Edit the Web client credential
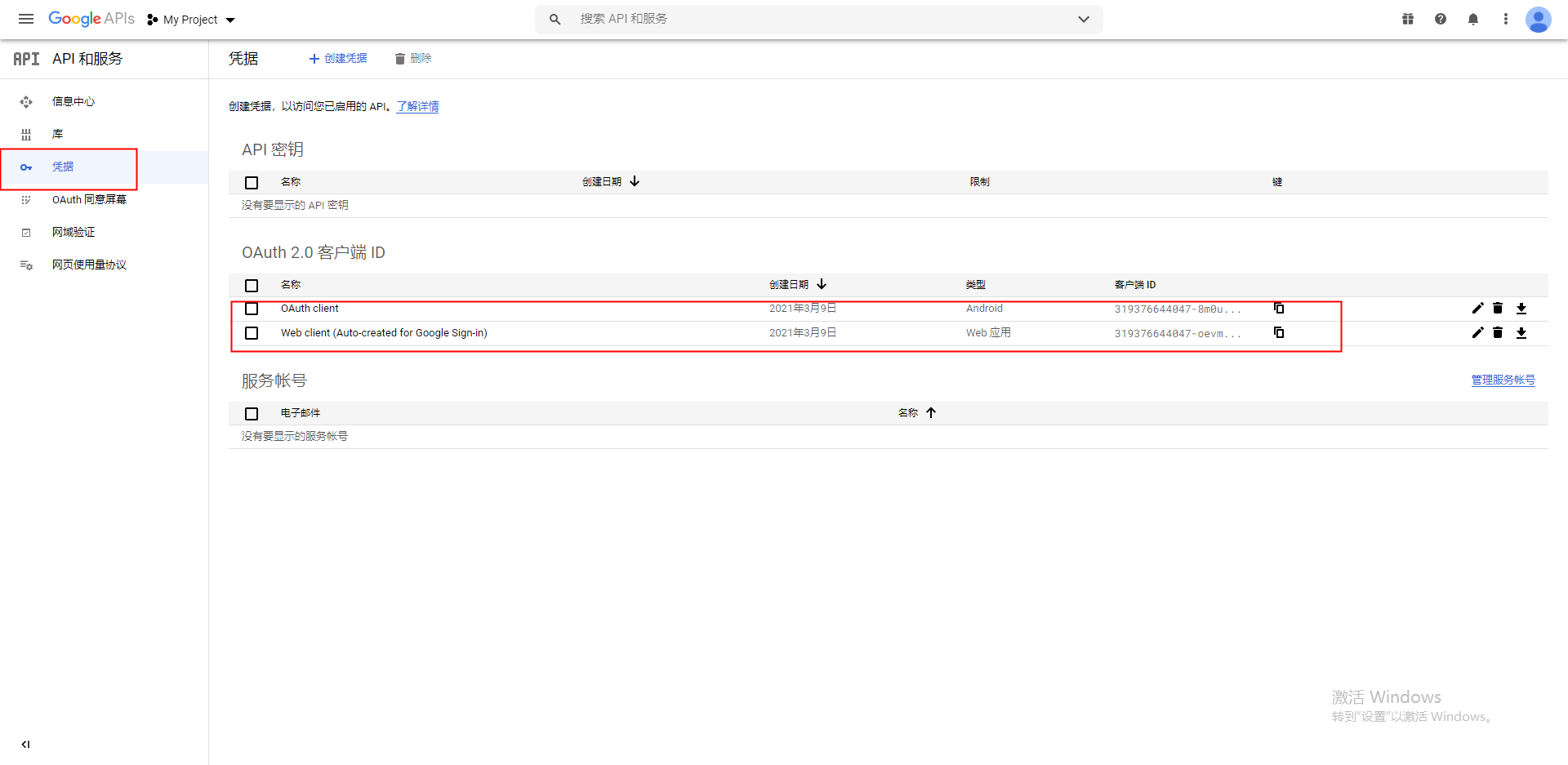Image resolution: width=1568 pixels, height=765 pixels. [1477, 332]
